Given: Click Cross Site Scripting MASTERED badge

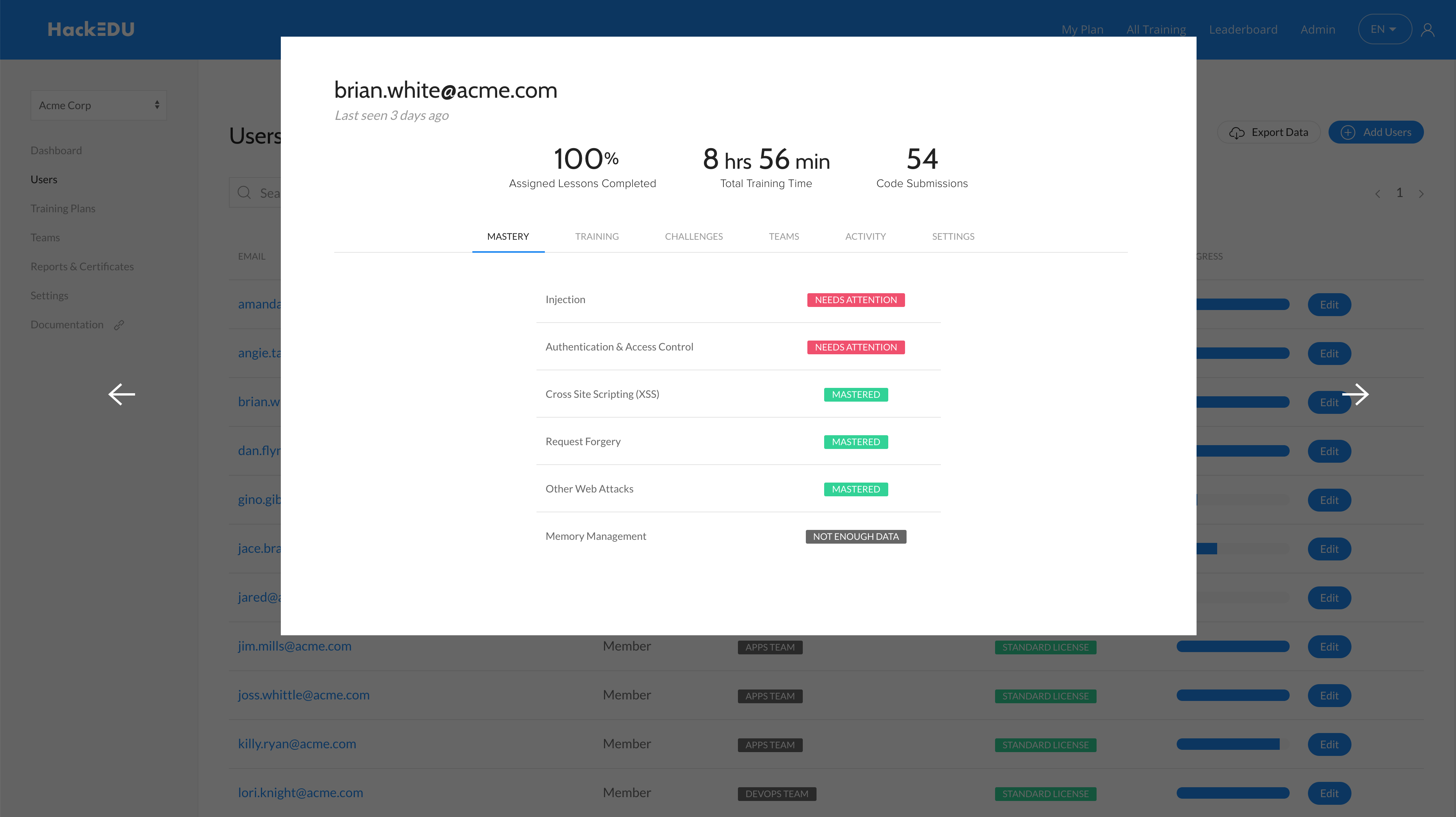Looking at the screenshot, I should (856, 395).
